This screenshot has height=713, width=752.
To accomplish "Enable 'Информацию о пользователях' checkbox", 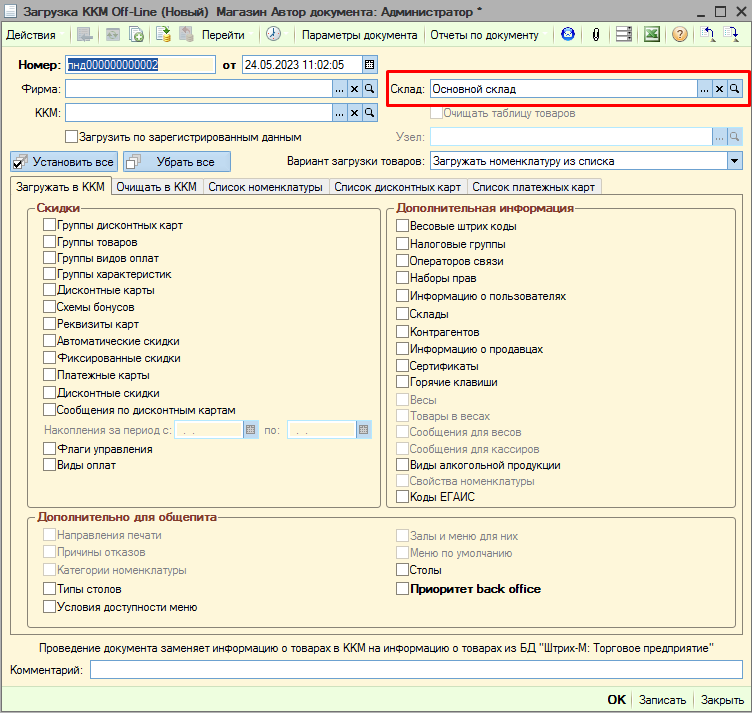I will pos(402,295).
